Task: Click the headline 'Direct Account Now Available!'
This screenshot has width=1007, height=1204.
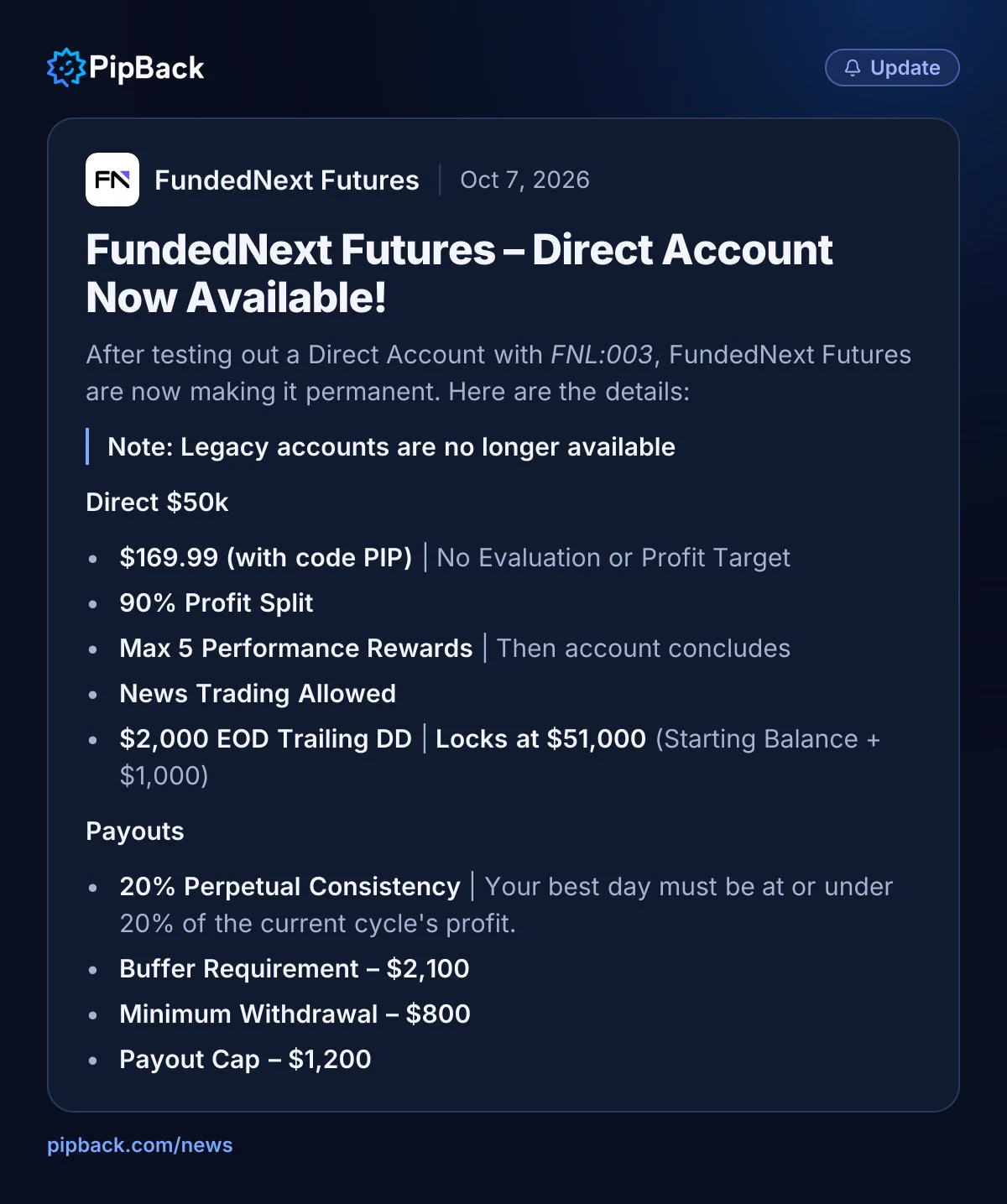Action: [459, 274]
